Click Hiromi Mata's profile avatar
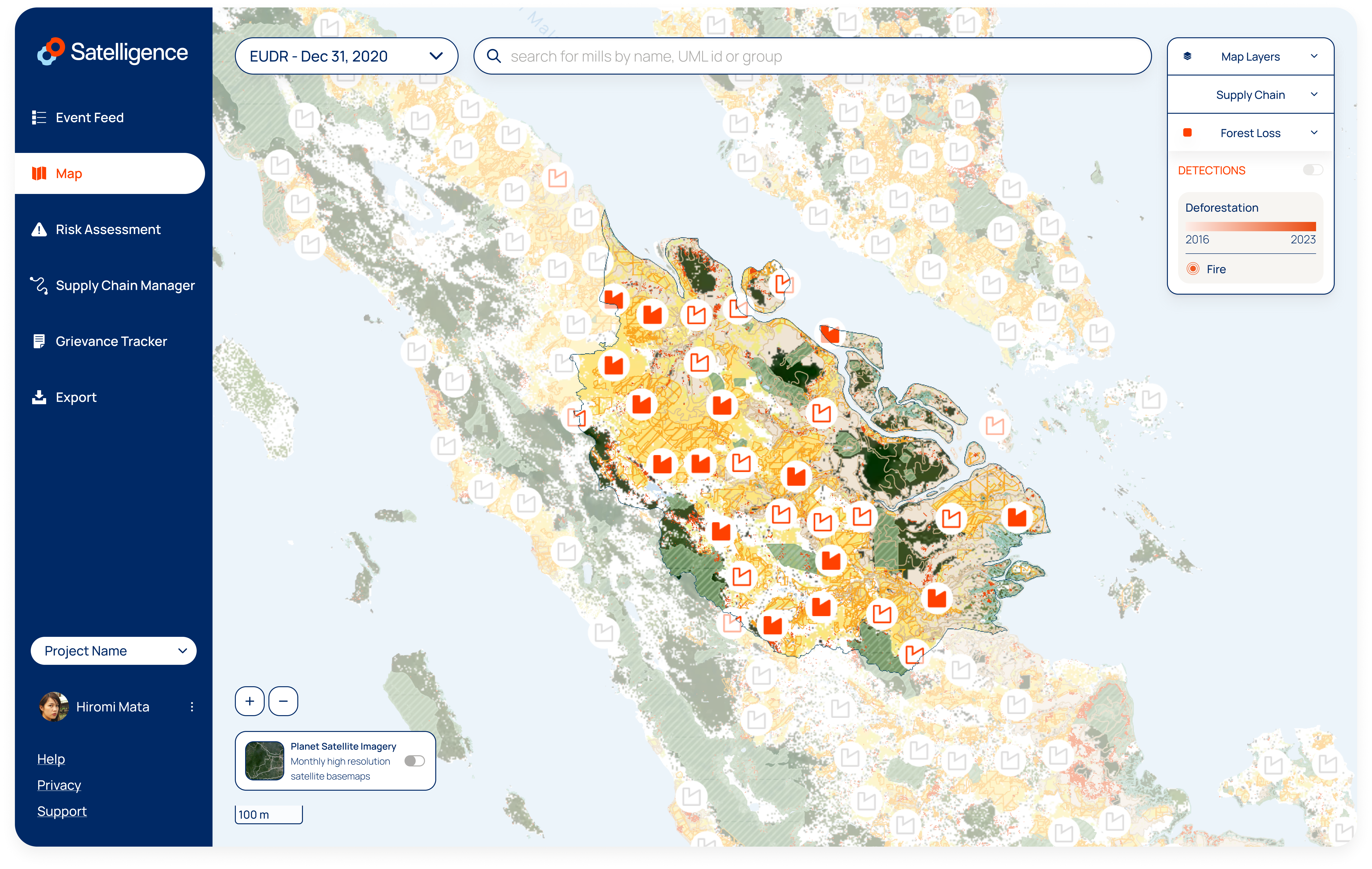This screenshot has width=1372, height=869. [x=54, y=707]
